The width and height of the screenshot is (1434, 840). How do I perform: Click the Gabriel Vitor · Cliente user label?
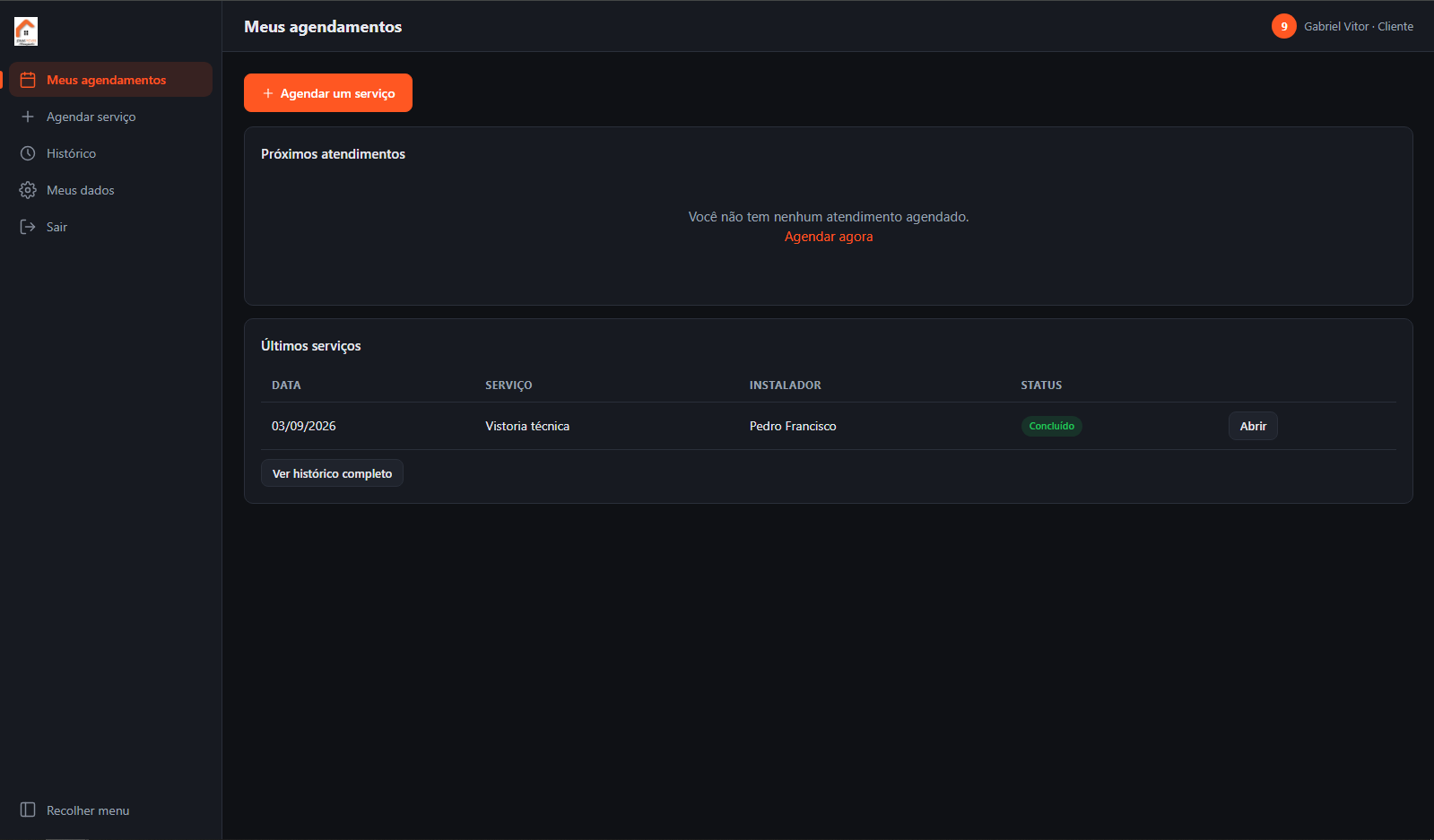click(1359, 26)
